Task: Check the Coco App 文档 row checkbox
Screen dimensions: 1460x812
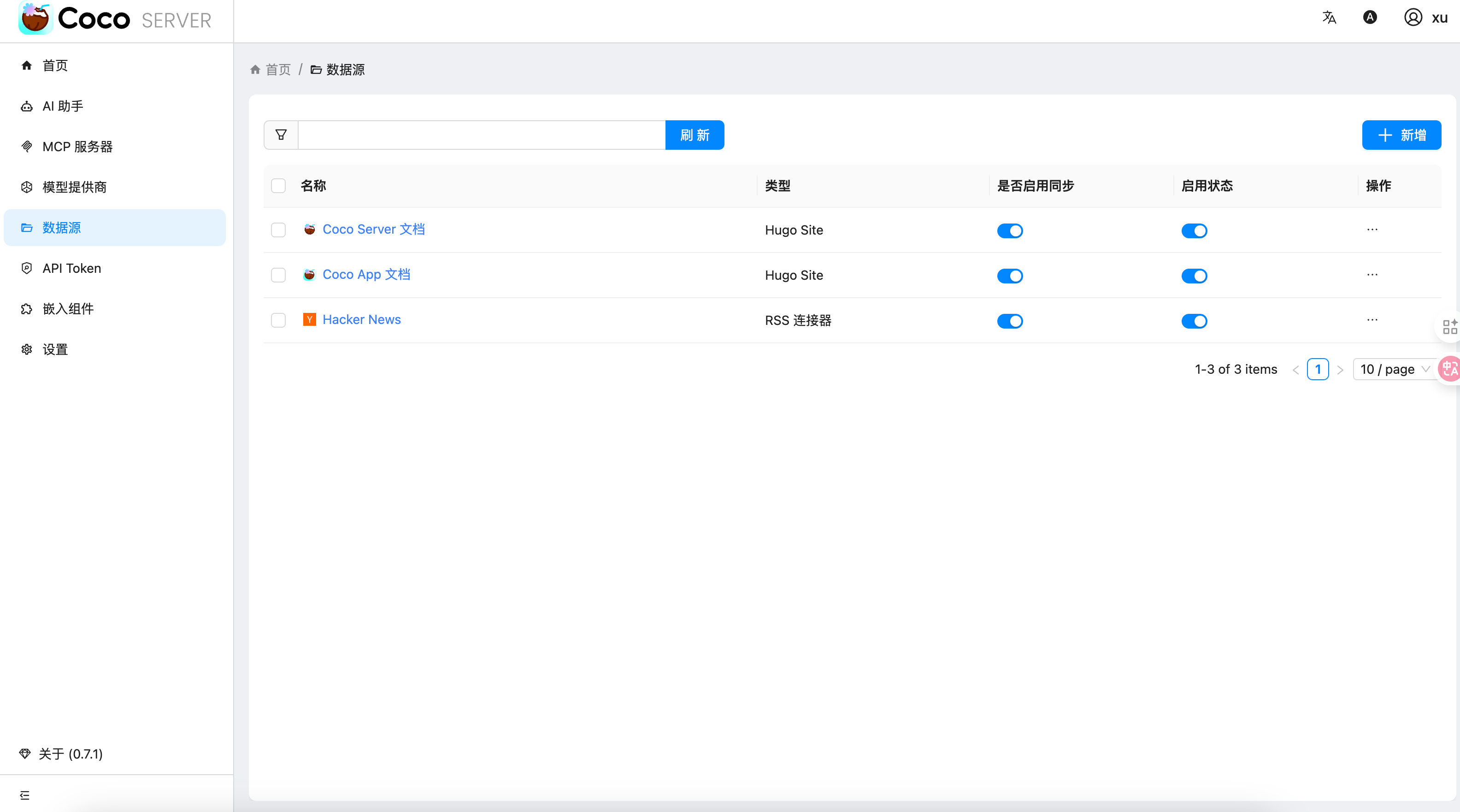Action: click(x=278, y=276)
